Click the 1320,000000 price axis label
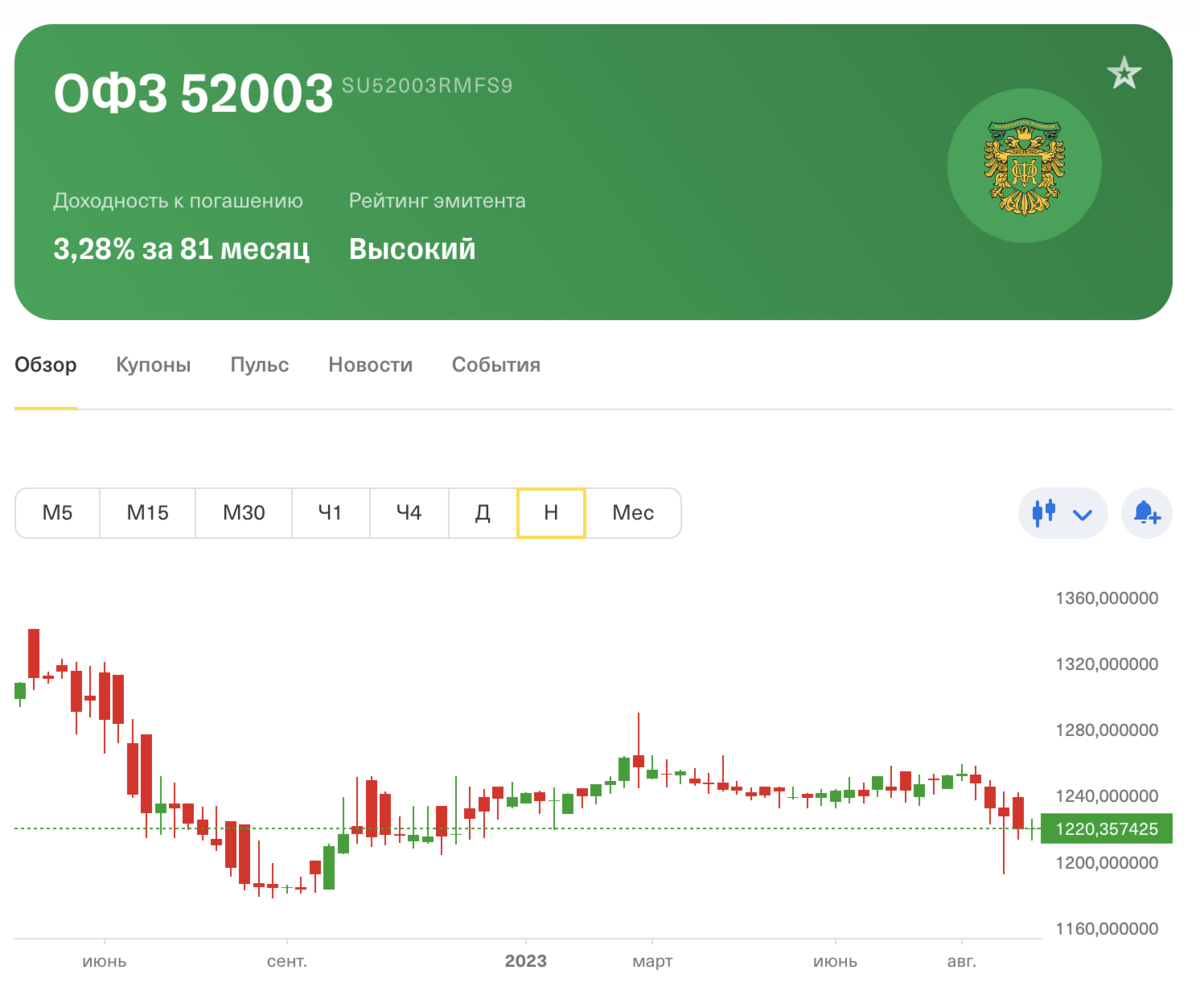 click(1107, 665)
